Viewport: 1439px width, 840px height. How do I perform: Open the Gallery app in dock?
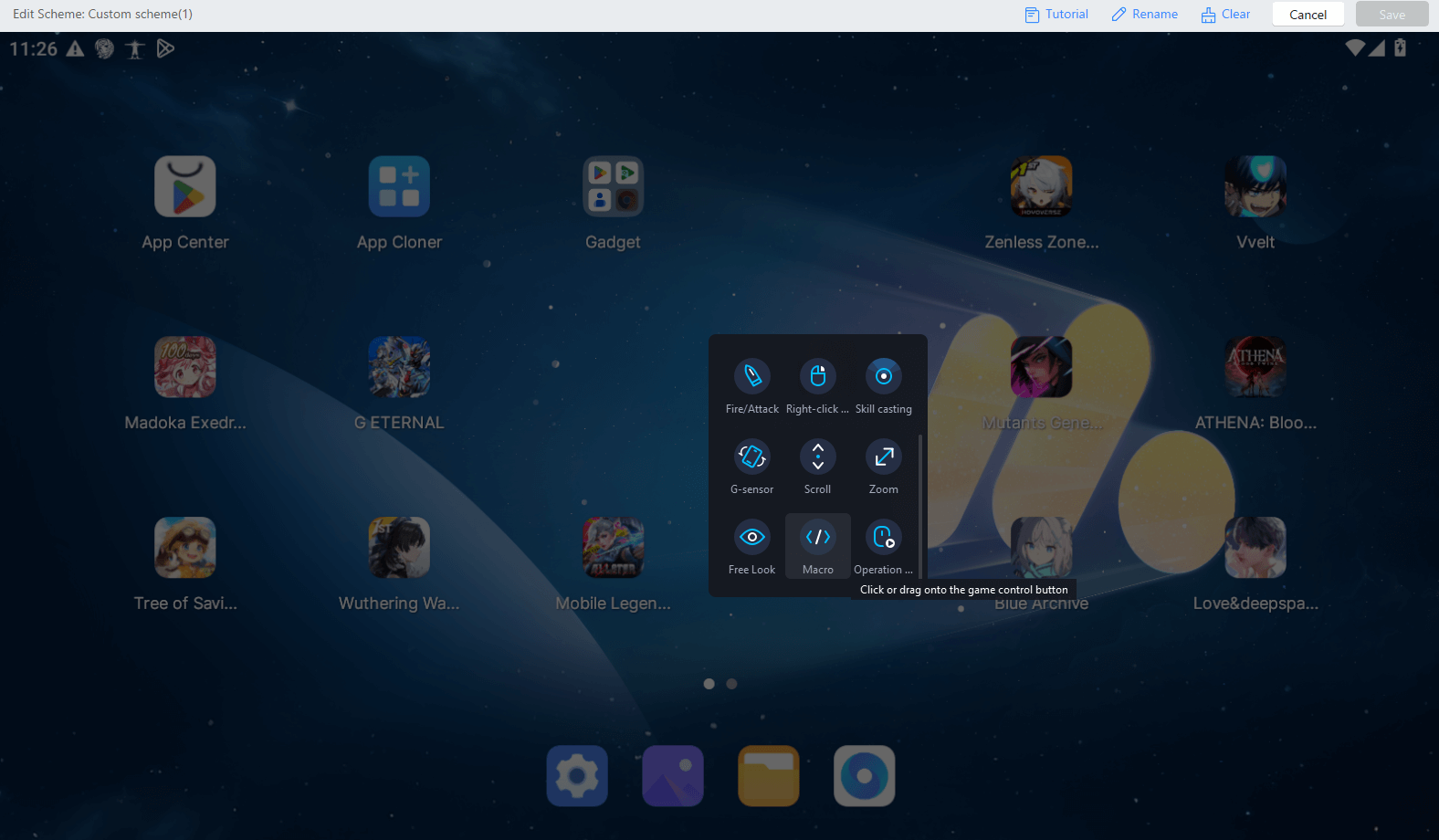[x=673, y=776]
